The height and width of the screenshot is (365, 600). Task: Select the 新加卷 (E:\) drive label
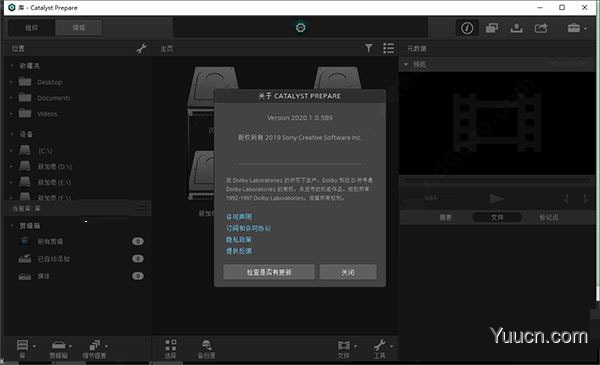click(x=54, y=182)
